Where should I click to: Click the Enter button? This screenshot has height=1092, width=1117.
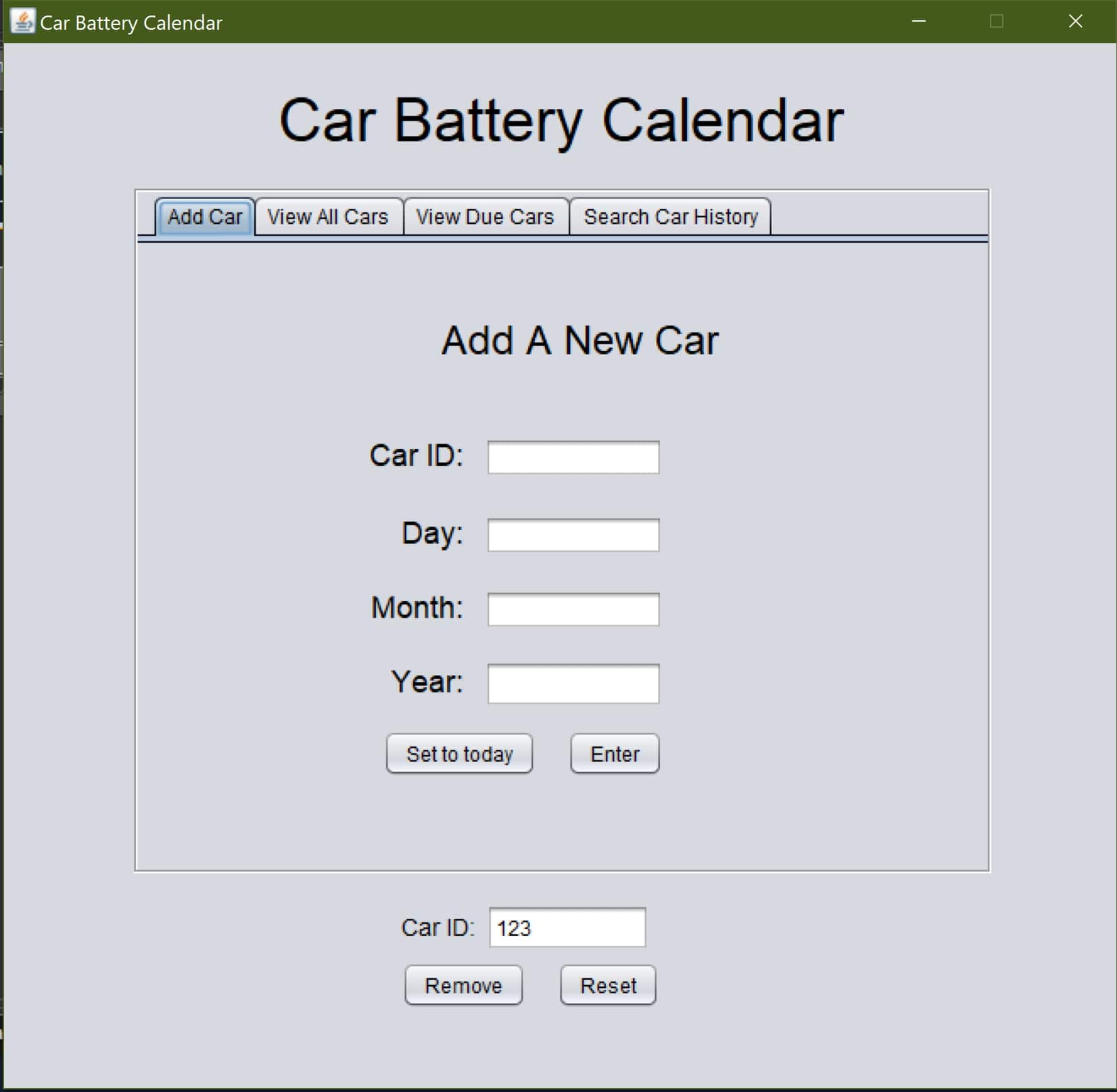tap(615, 754)
